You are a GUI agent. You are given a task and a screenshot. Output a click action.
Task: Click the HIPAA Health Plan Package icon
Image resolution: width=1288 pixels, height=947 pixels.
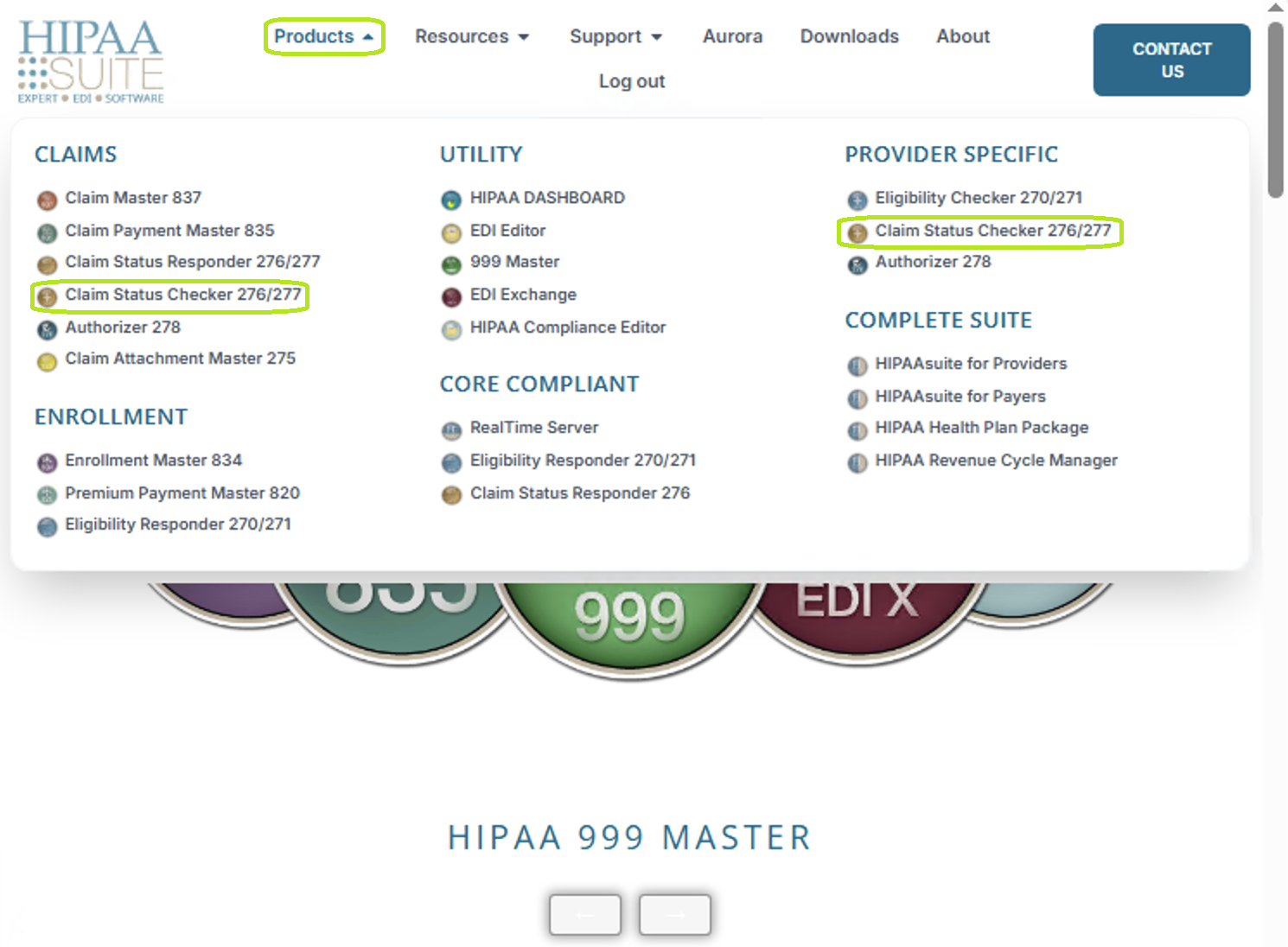[x=857, y=430]
